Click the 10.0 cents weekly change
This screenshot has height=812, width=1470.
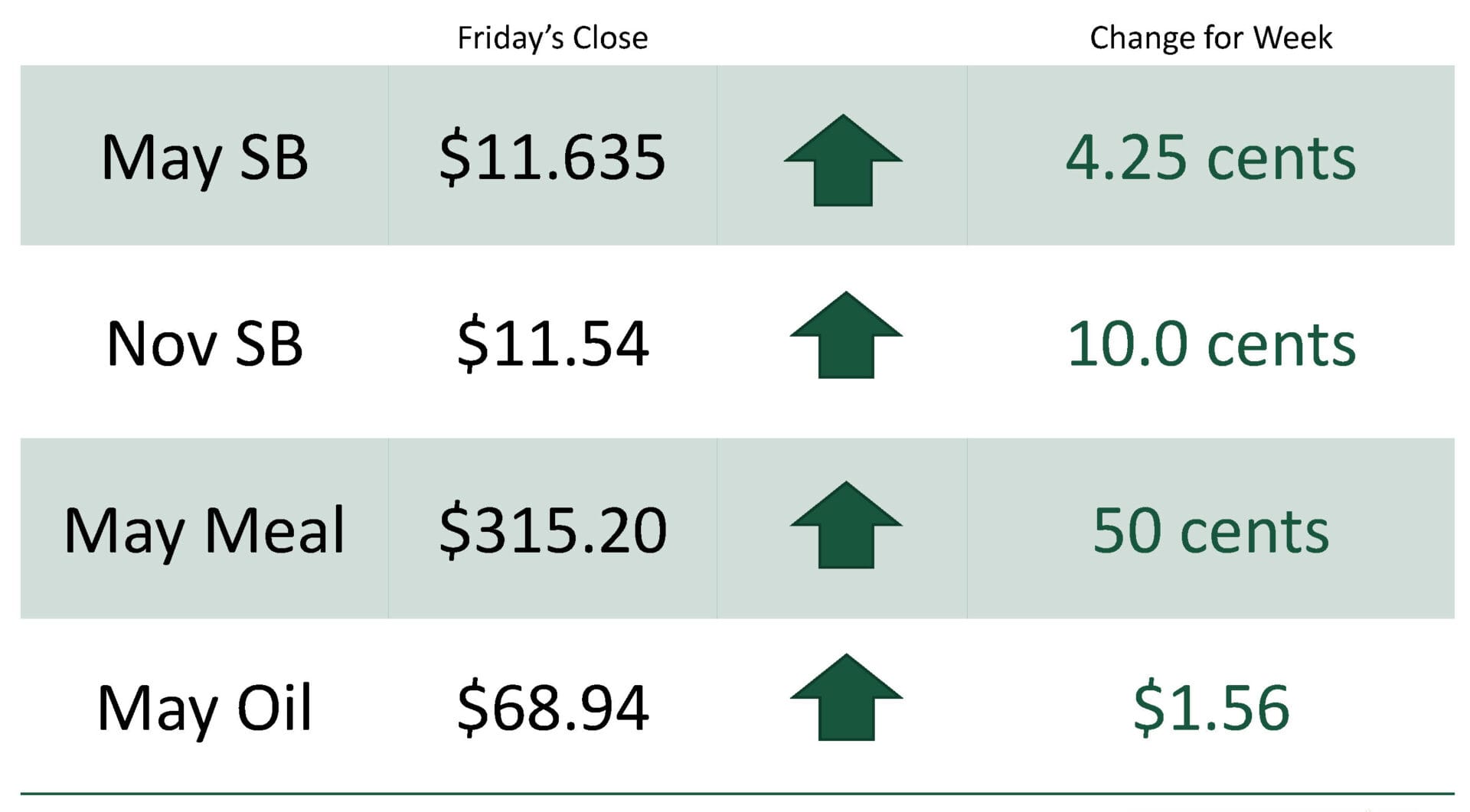click(1210, 344)
